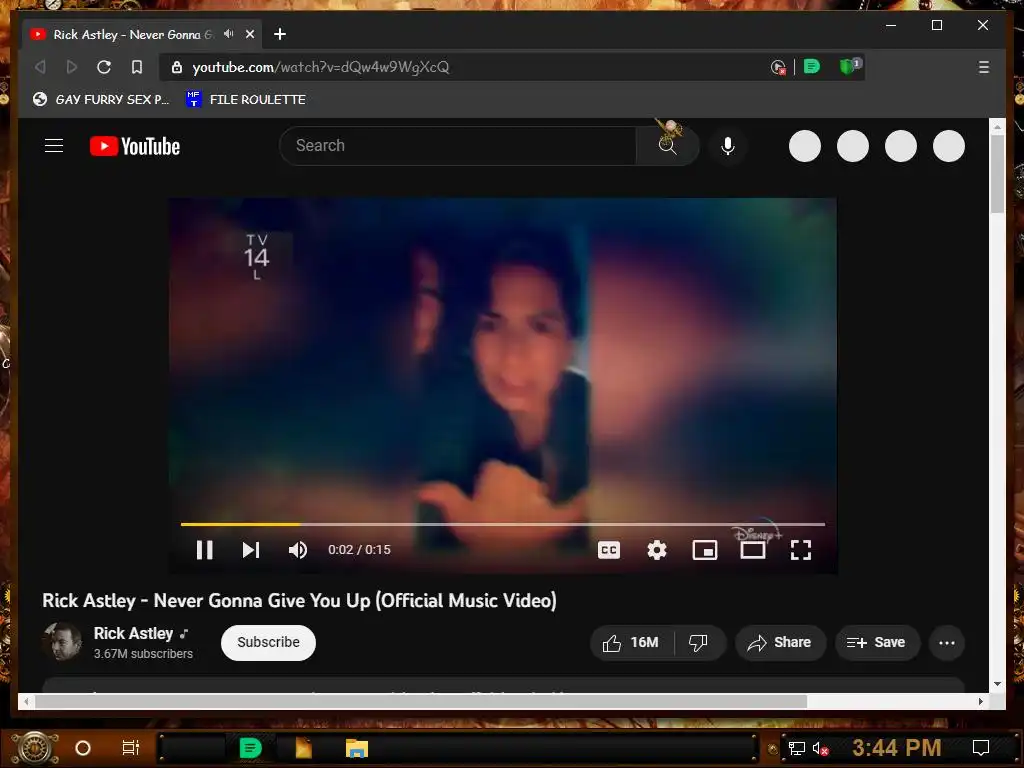Click the address bar URL

point(321,67)
